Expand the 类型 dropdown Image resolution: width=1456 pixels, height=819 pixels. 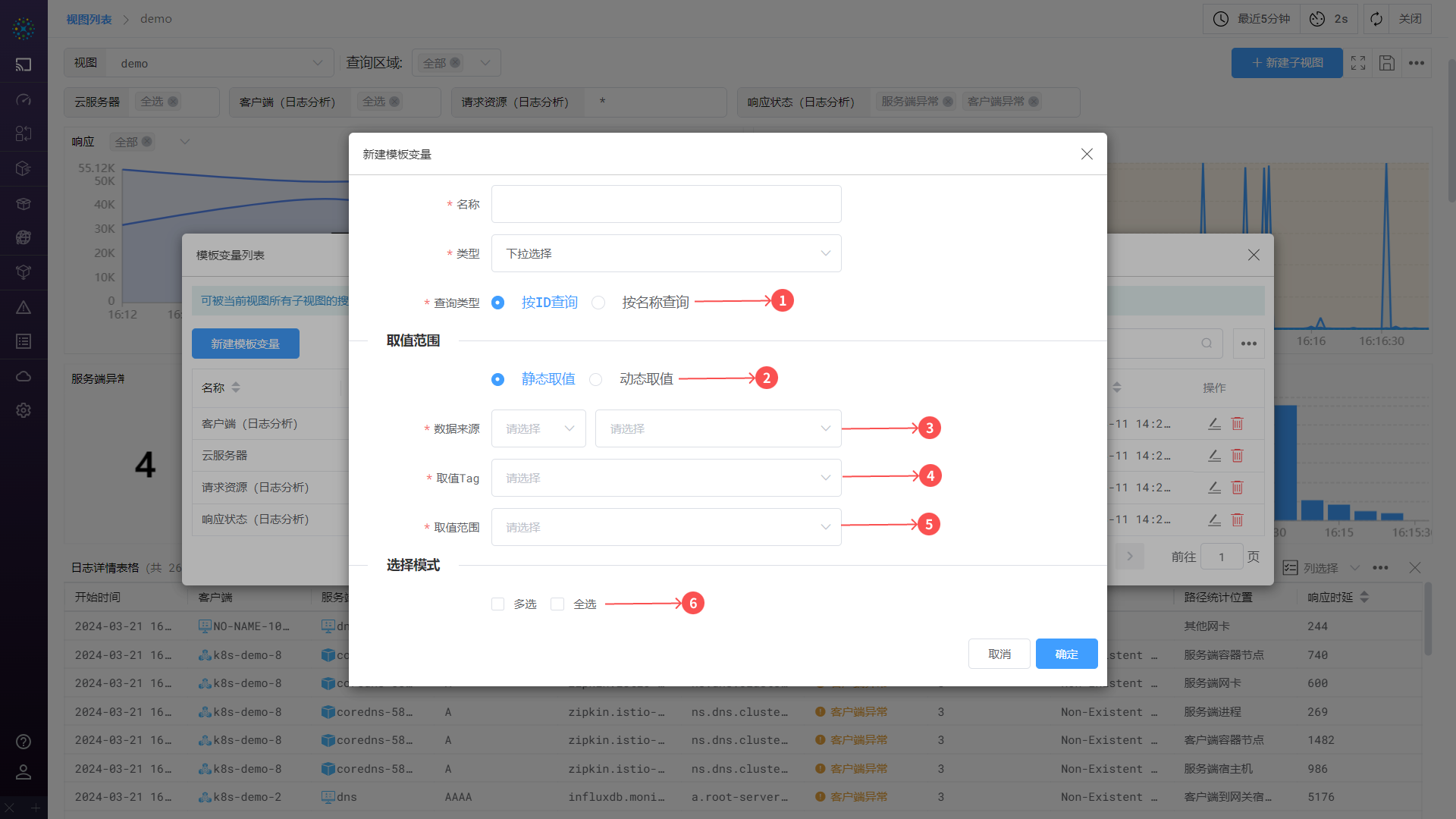tap(666, 253)
